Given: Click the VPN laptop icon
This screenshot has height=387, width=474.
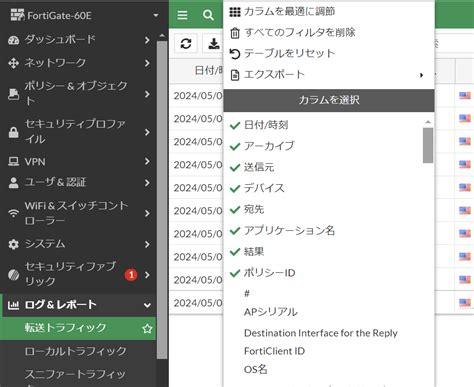Looking at the screenshot, I should tap(14, 162).
